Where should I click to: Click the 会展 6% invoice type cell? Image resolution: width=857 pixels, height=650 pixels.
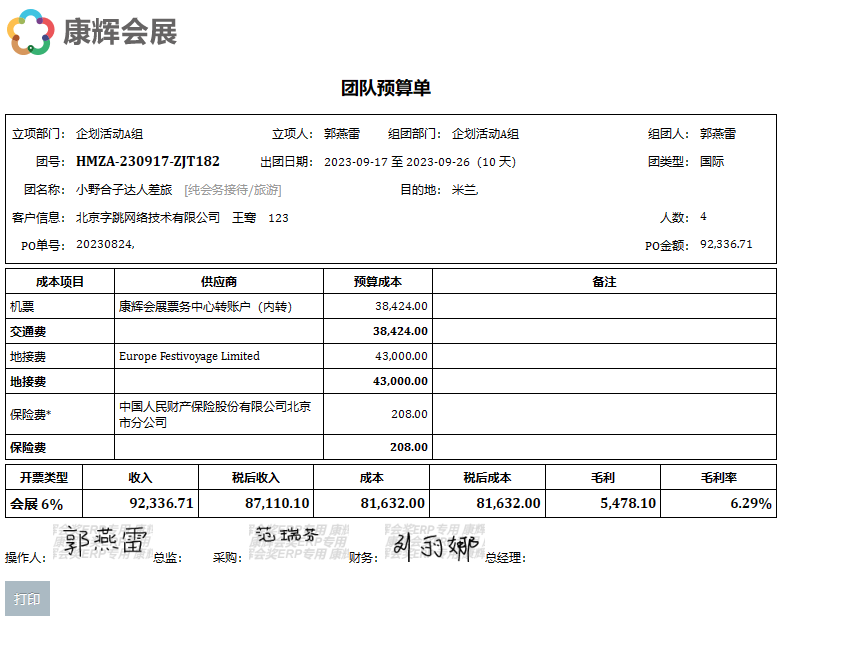click(x=37, y=503)
